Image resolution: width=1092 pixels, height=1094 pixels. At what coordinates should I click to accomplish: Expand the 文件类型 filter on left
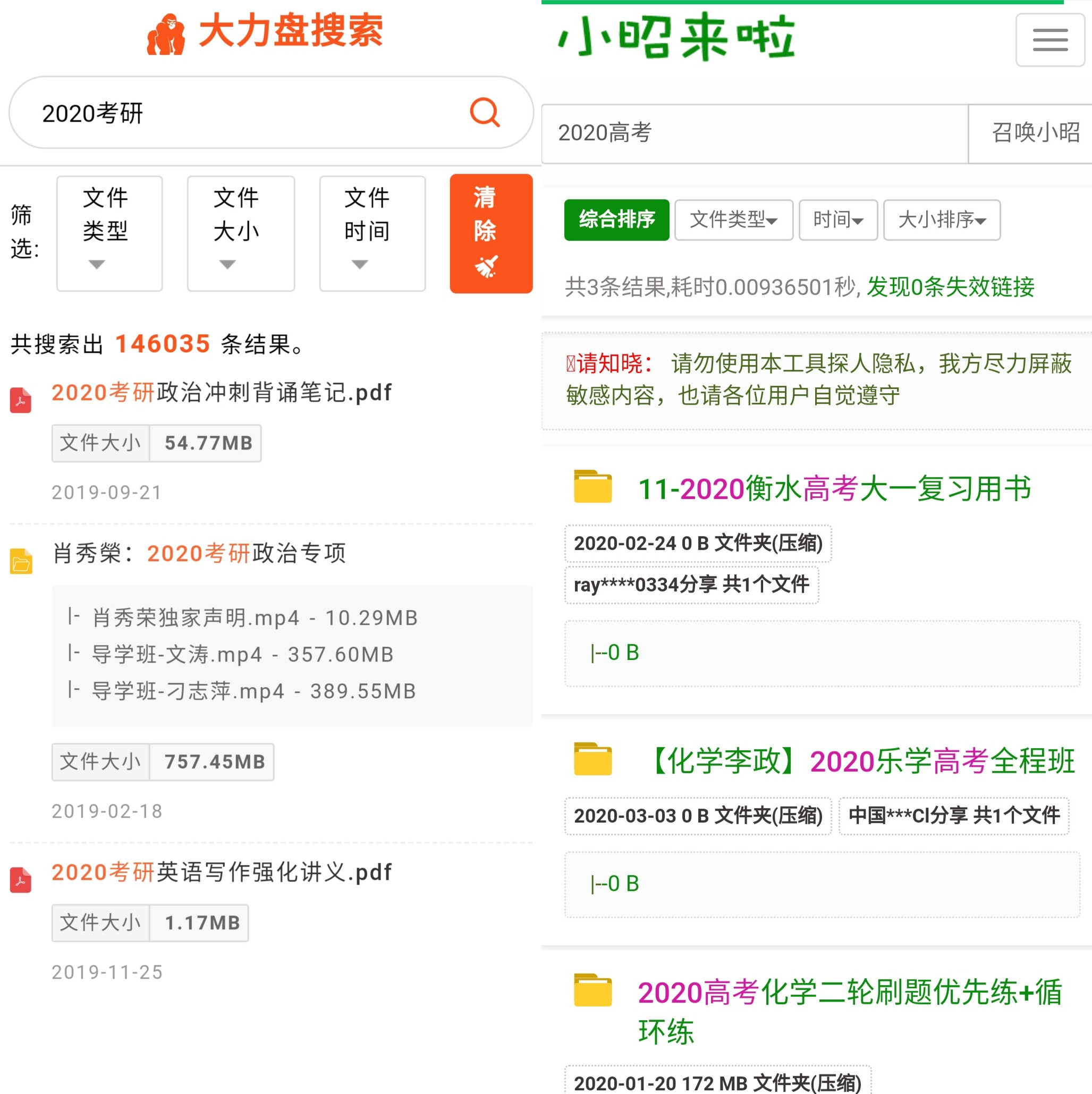[109, 233]
